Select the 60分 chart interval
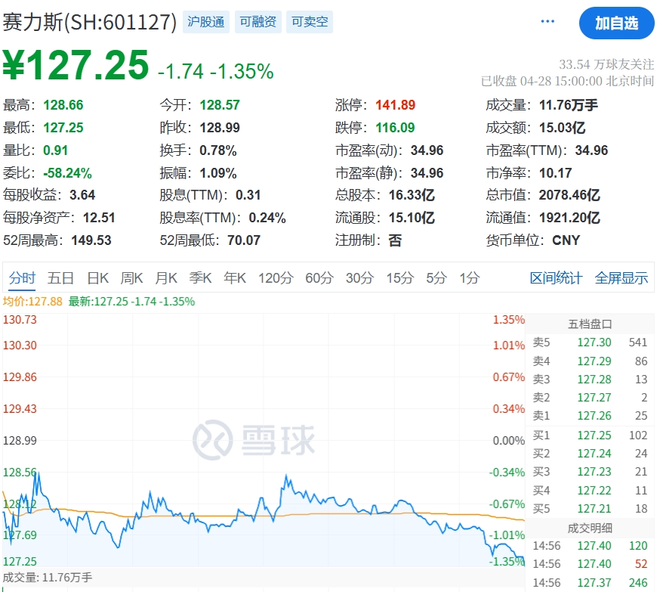 (x=319, y=278)
